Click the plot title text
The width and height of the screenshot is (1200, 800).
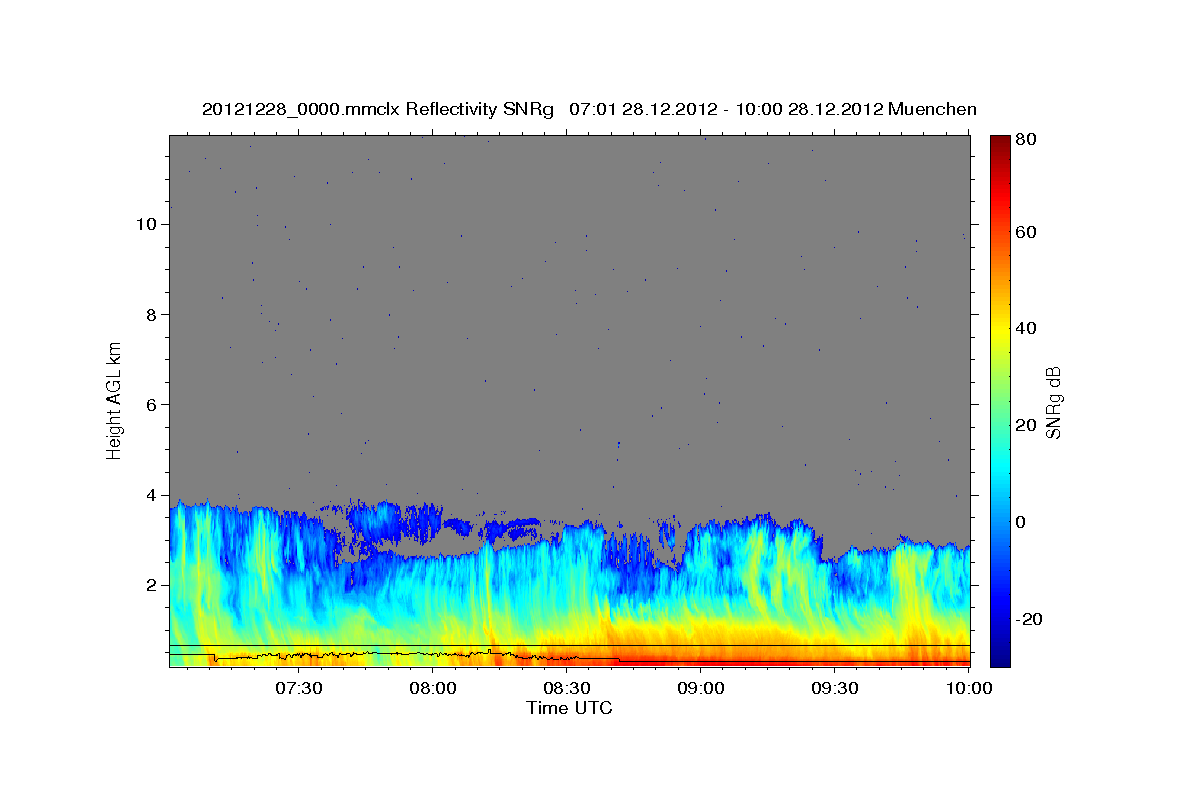point(589,109)
